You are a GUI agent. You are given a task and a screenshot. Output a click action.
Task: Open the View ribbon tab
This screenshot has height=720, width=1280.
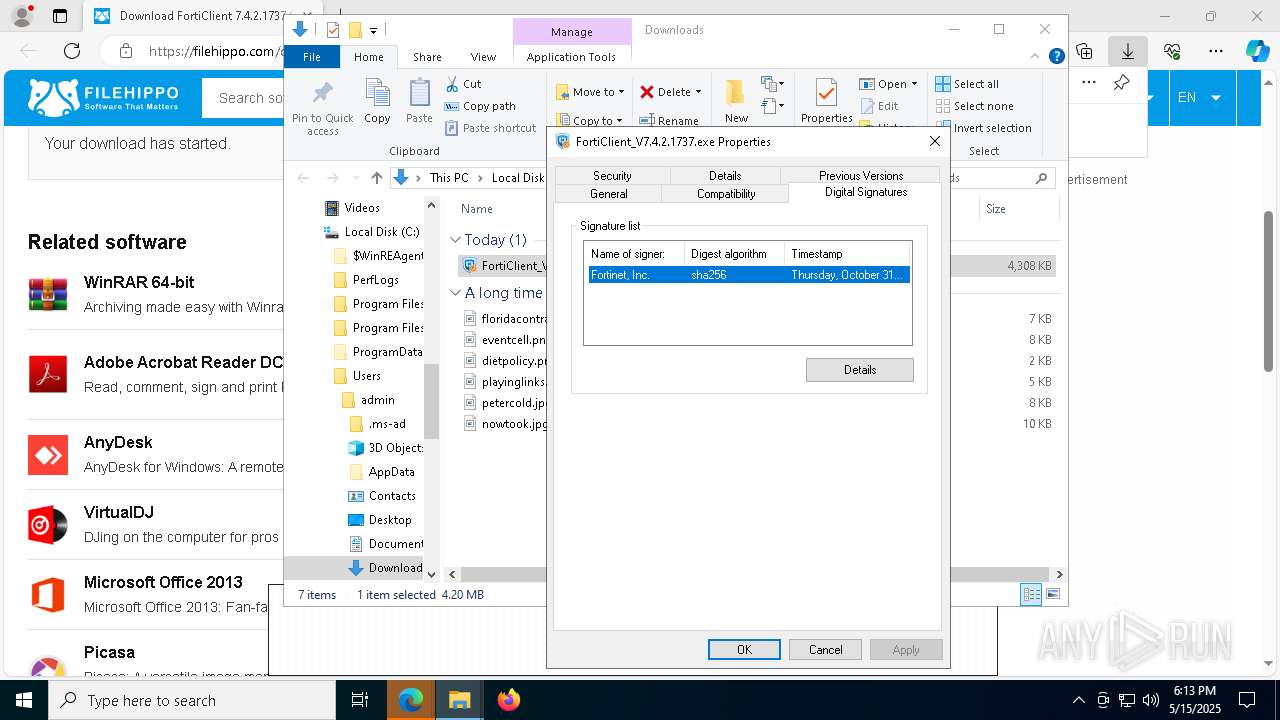tap(483, 57)
